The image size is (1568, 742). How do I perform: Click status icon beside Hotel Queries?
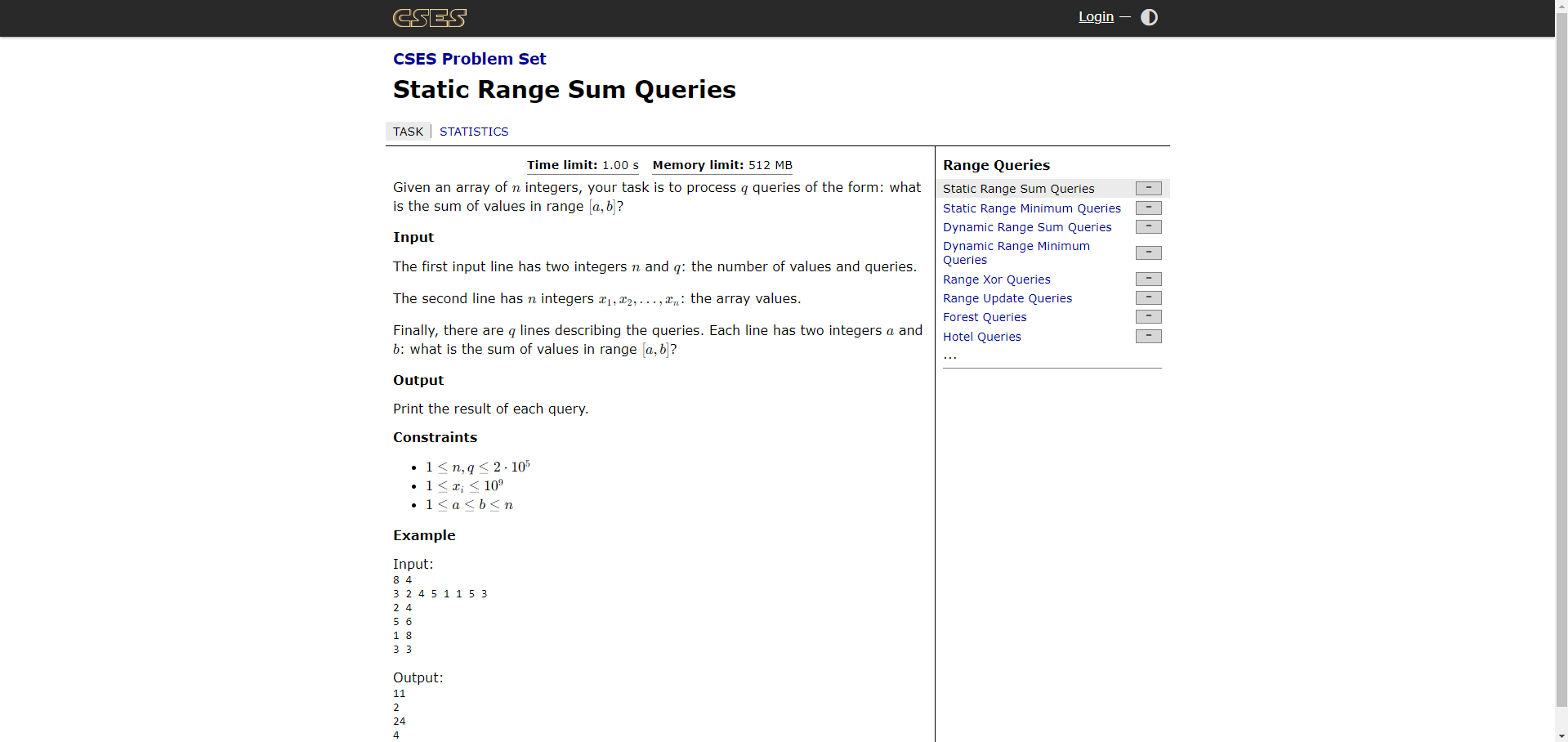1148,337
